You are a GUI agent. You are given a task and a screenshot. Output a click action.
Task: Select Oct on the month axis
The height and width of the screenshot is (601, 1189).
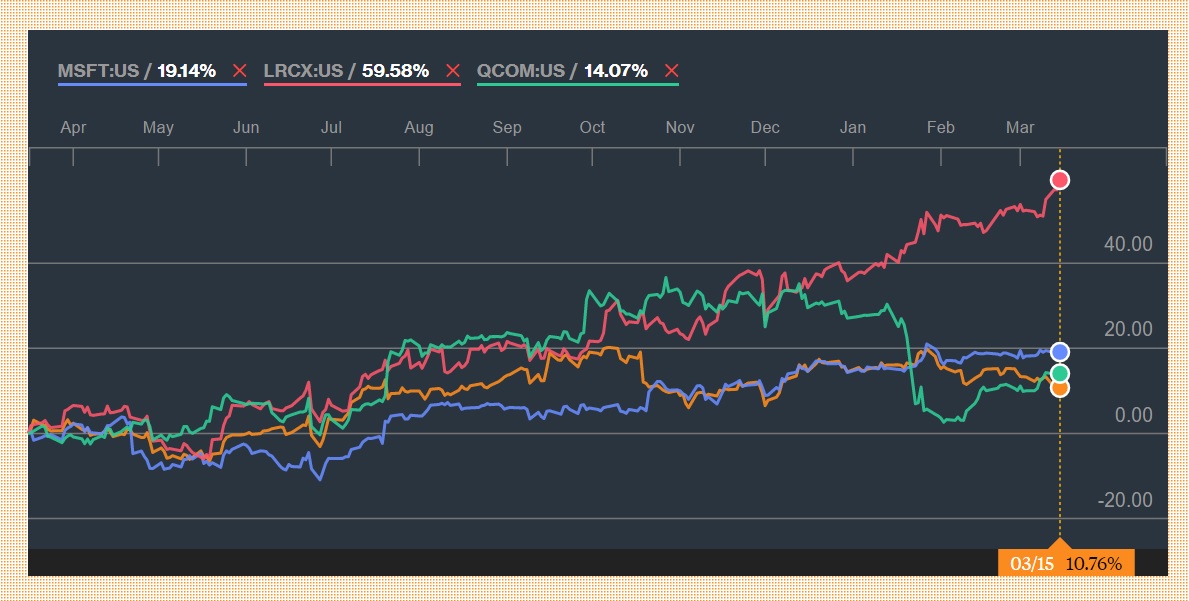click(x=593, y=127)
